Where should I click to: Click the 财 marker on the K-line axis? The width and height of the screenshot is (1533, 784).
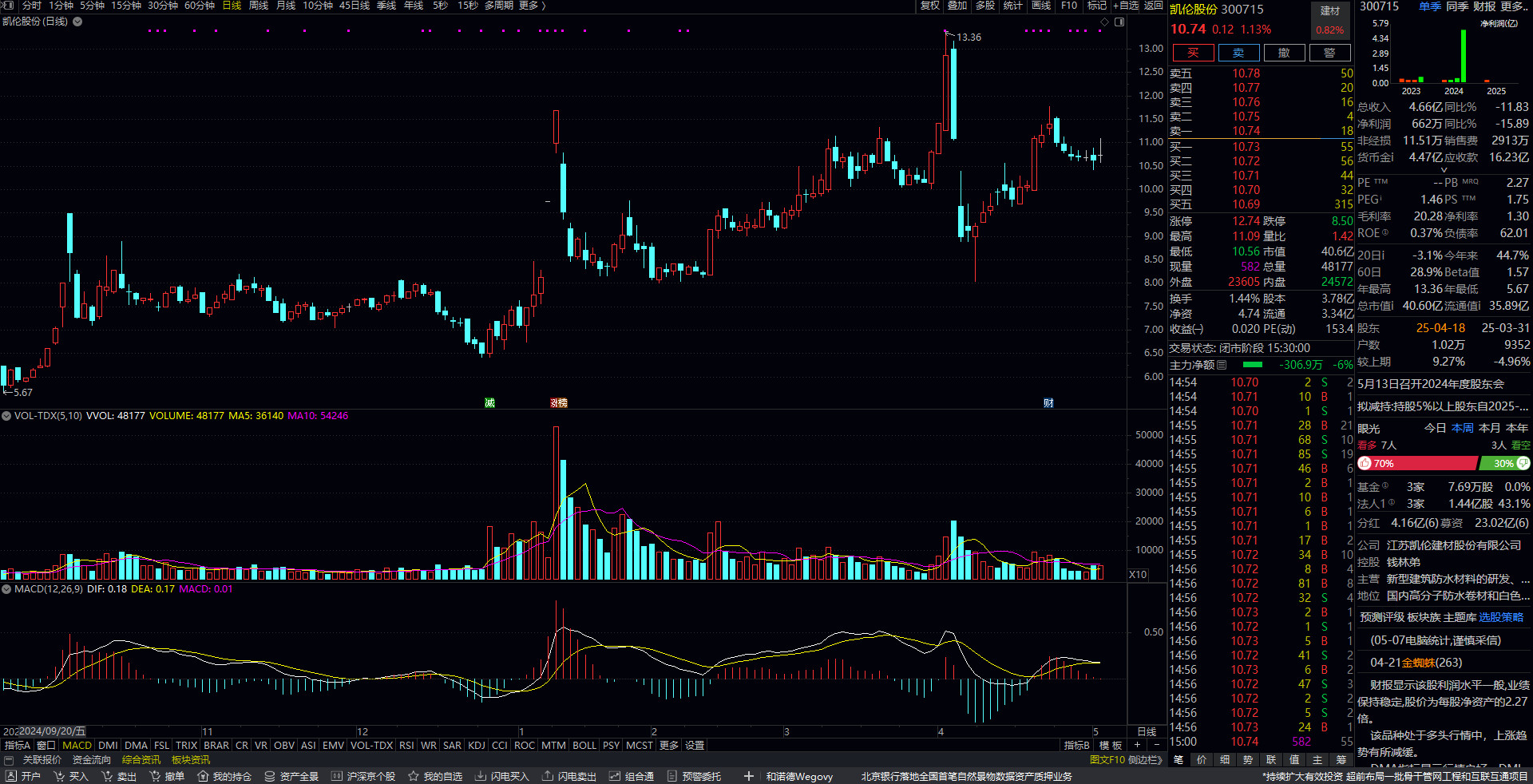pos(1048,402)
